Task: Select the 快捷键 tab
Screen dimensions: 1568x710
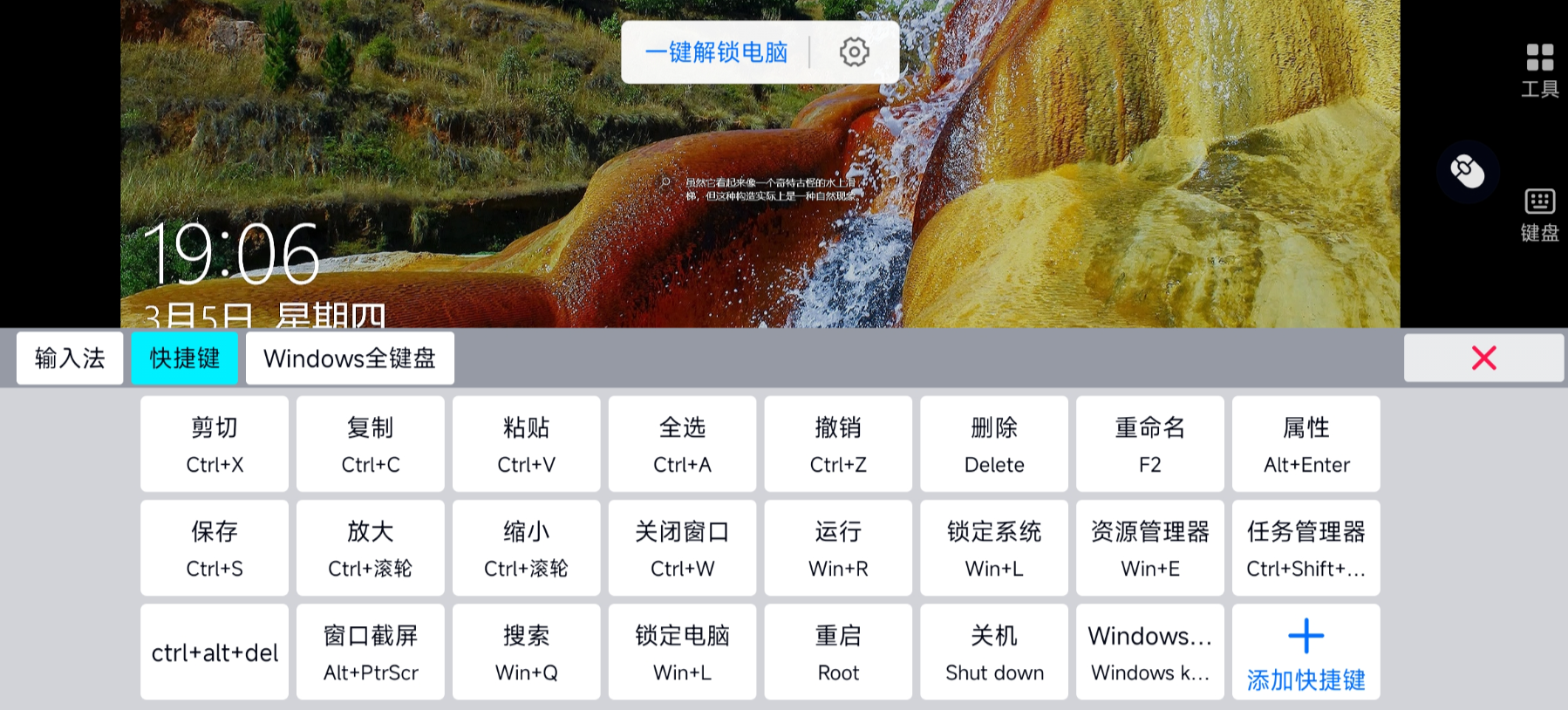Action: click(x=184, y=358)
